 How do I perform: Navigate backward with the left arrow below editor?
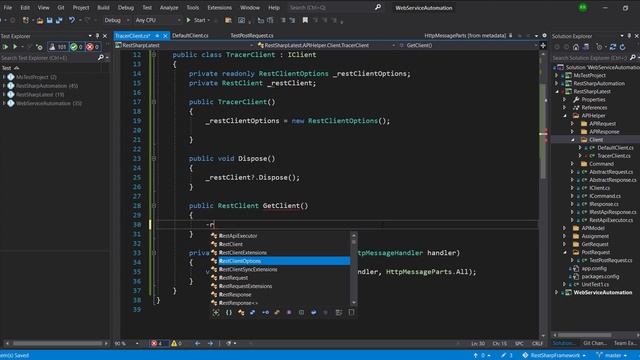[197, 343]
